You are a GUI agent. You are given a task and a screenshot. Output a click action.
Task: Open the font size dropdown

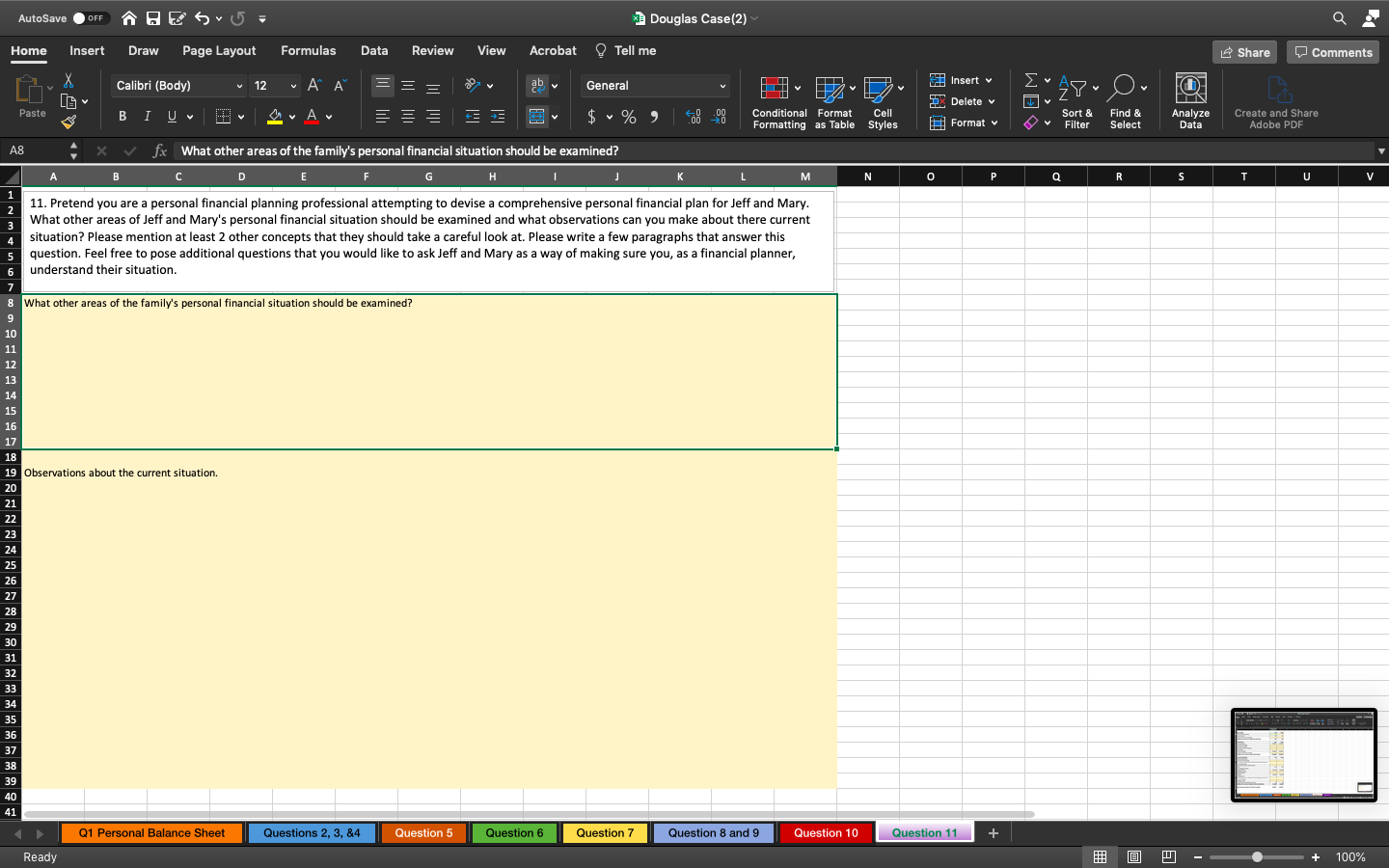[293, 86]
